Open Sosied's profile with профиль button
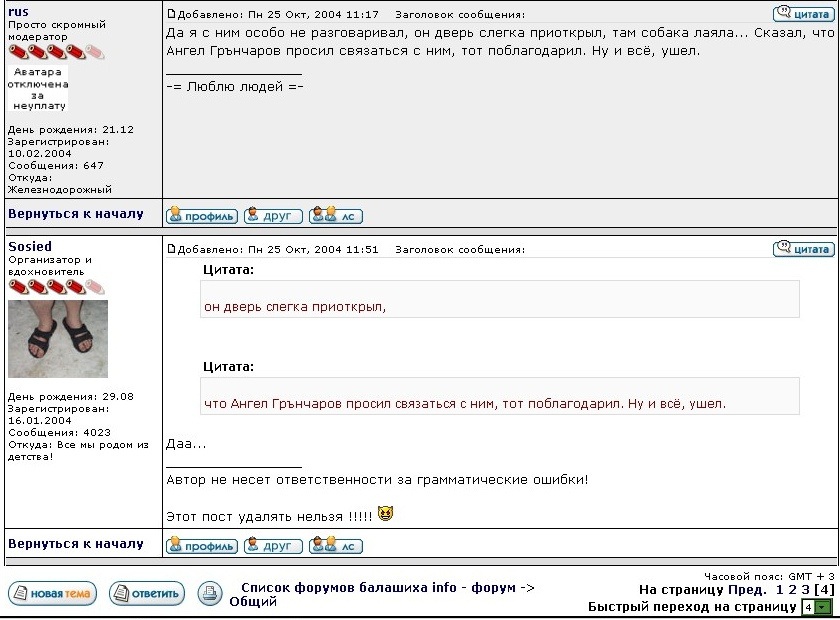The height and width of the screenshot is (620, 840). tap(201, 546)
